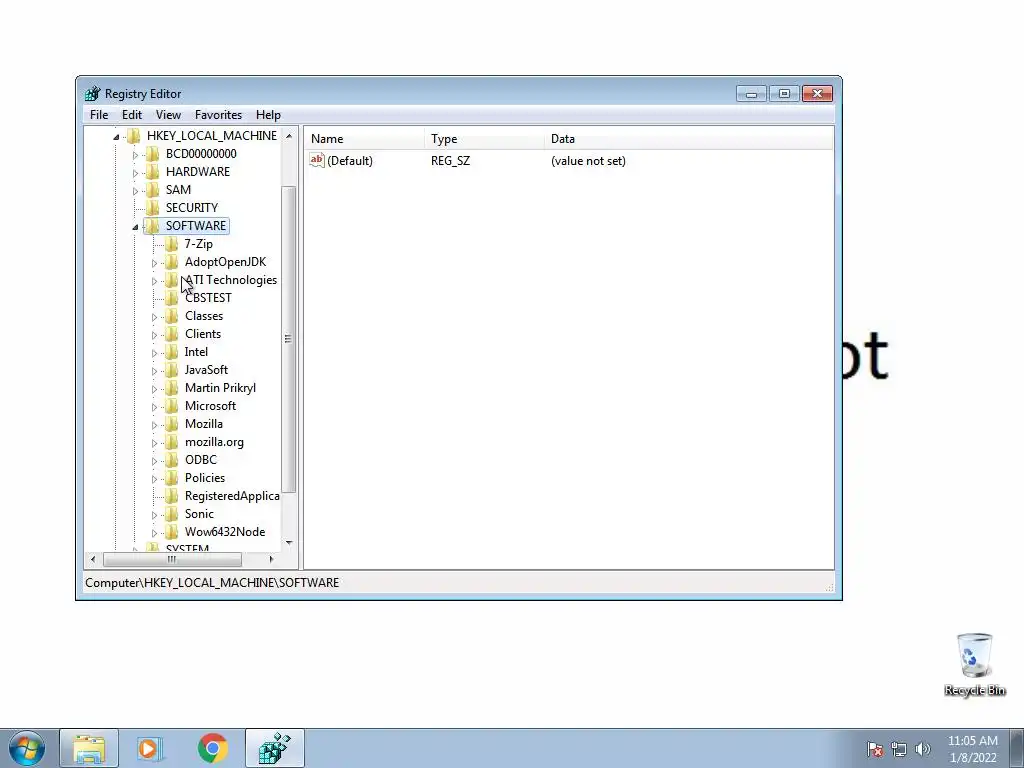Open the File menu
This screenshot has width=1024, height=768.
coord(99,115)
